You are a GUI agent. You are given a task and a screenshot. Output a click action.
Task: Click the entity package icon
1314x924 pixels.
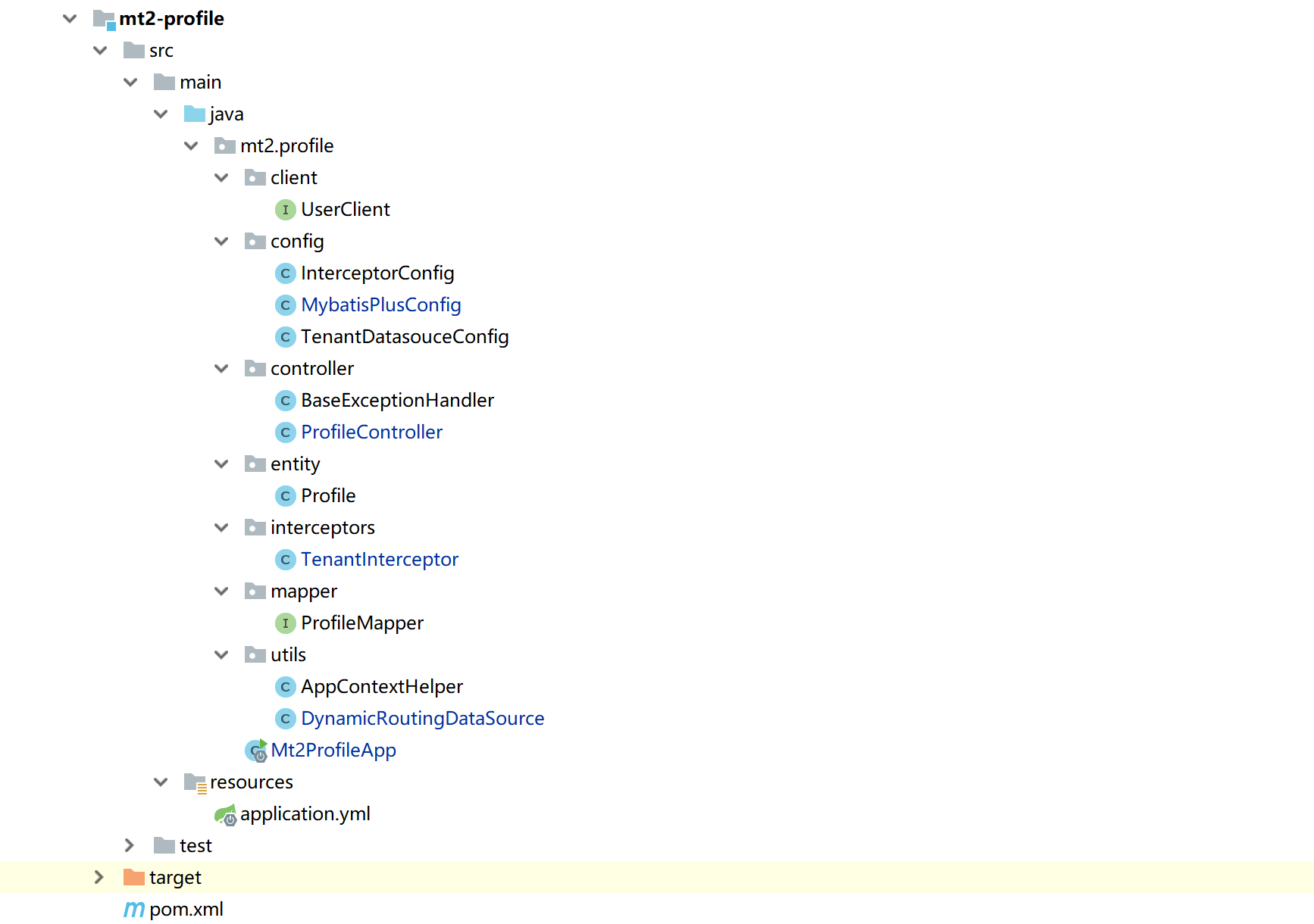255,464
